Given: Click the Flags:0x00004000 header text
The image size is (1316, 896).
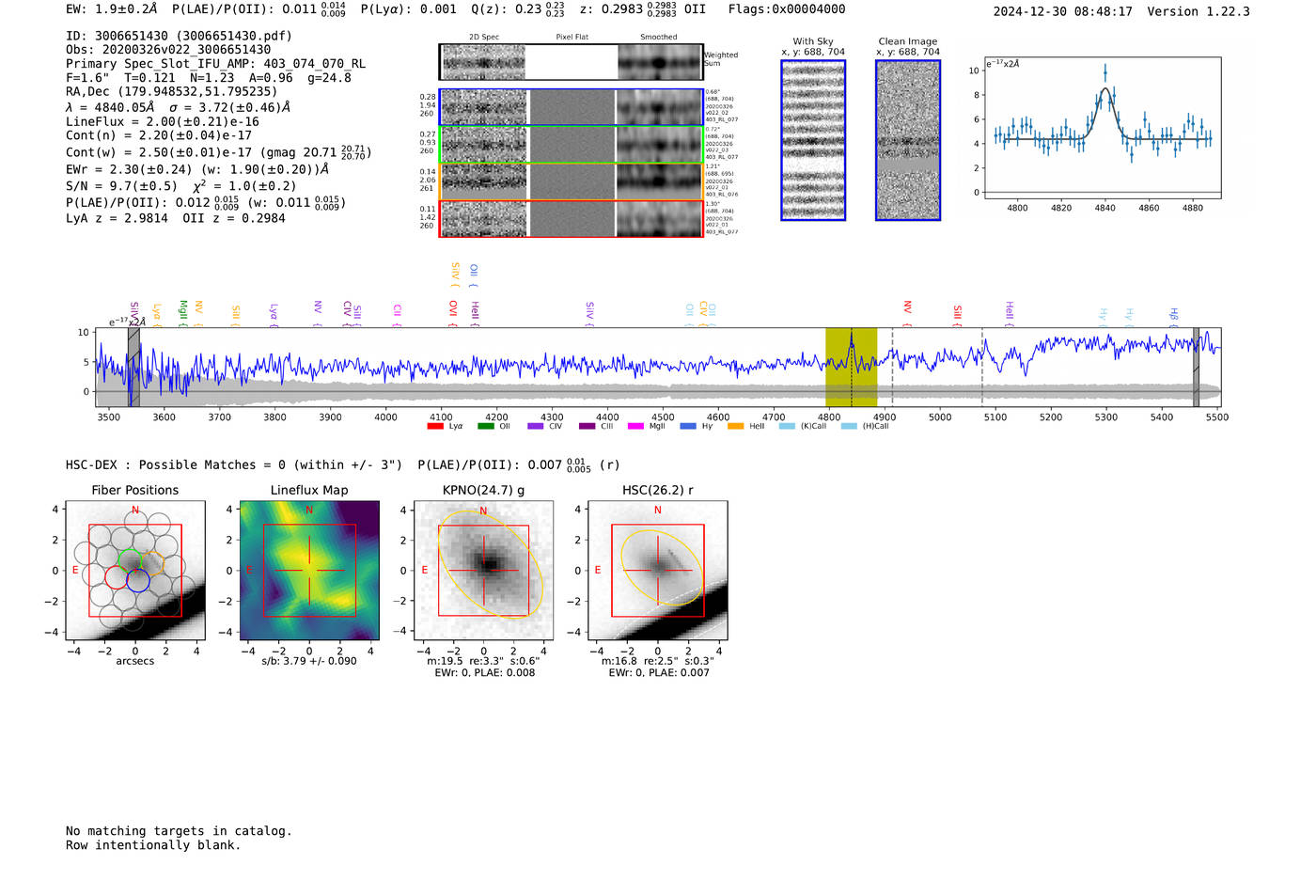Looking at the screenshot, I should point(787,9).
